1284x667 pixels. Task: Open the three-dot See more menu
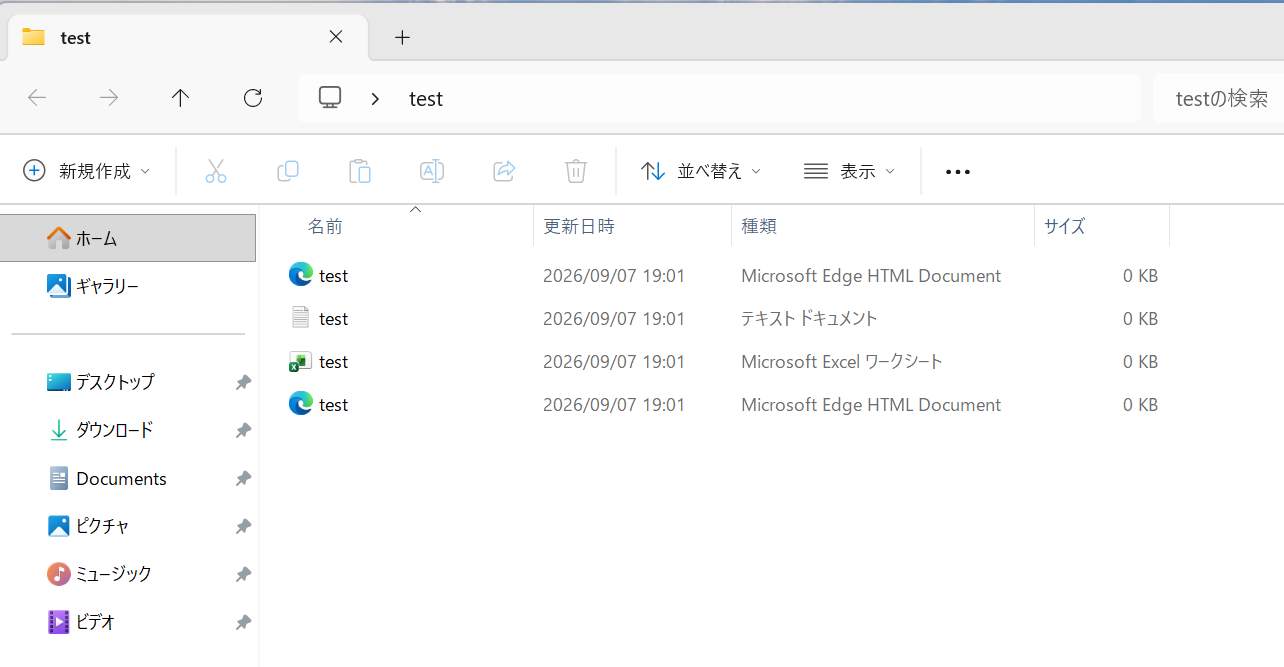pyautogui.click(x=958, y=172)
